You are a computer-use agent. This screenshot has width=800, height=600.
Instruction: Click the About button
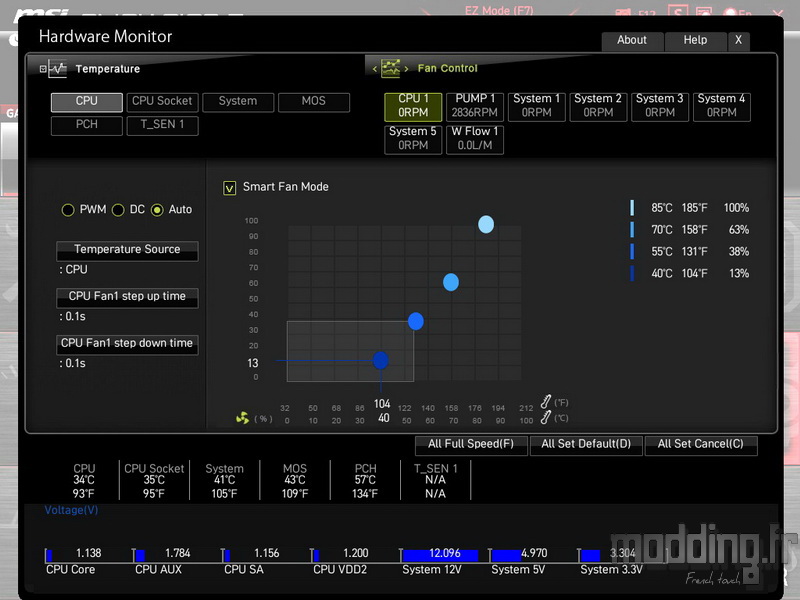632,40
